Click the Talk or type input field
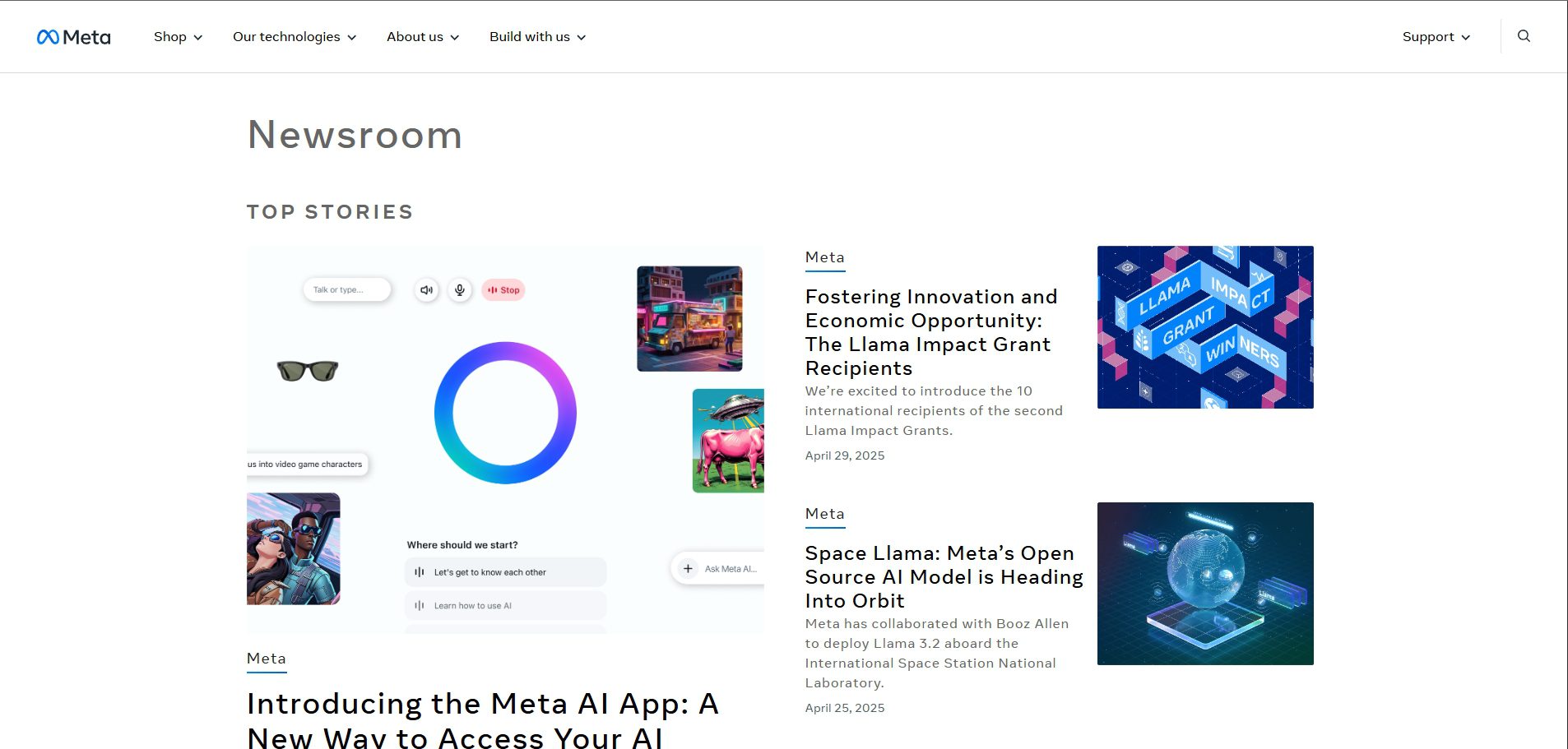The image size is (1568, 749). pos(347,289)
